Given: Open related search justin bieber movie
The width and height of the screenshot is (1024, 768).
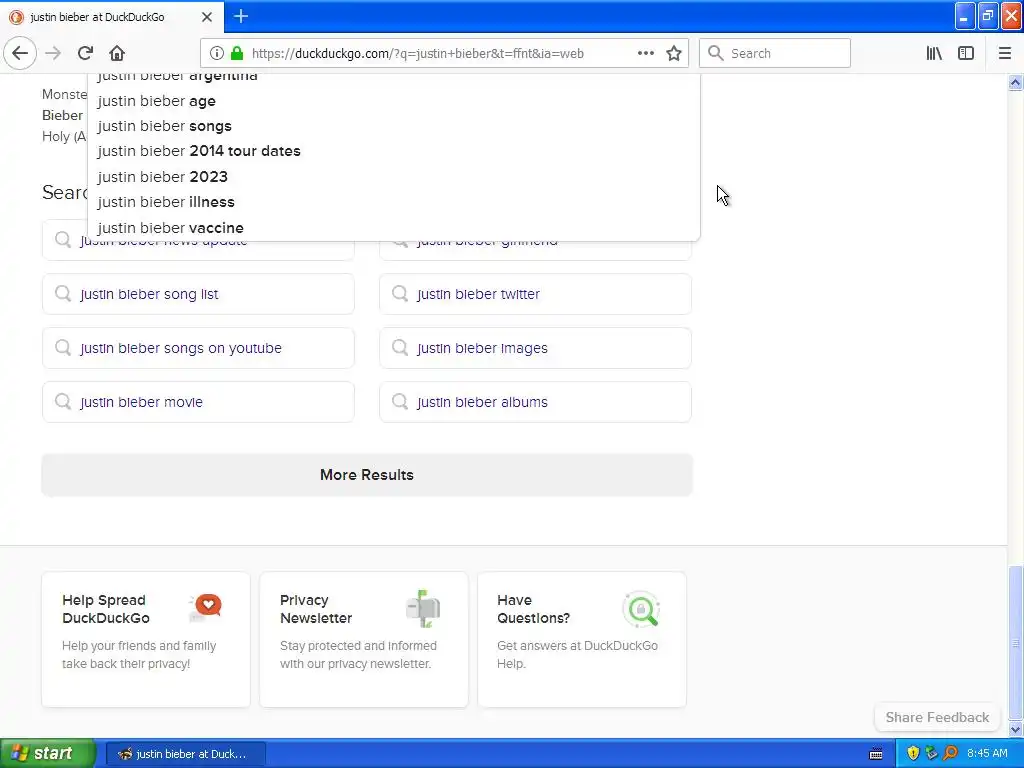Looking at the screenshot, I should tap(199, 402).
